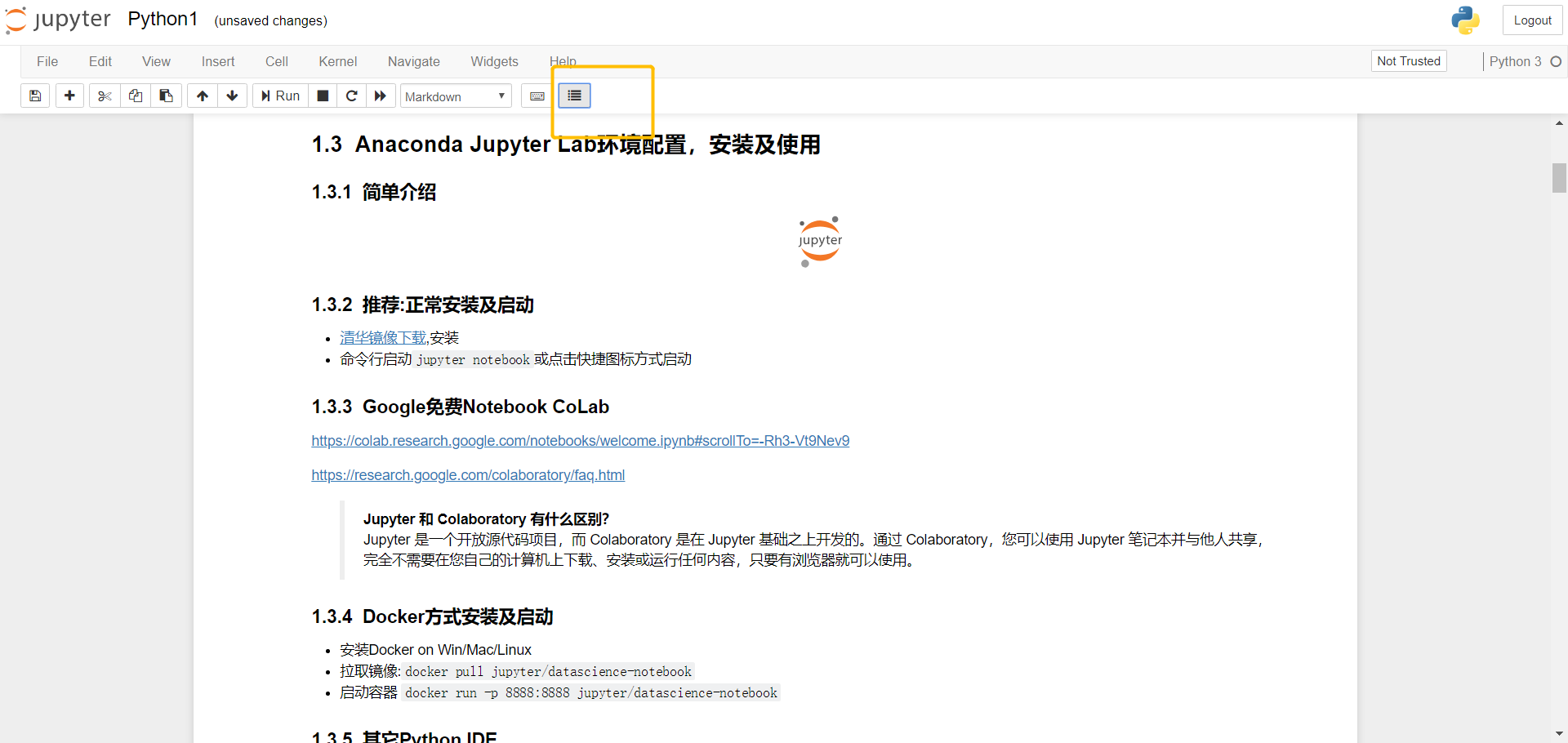Click the jupyter notebook inline code

pyautogui.click(x=473, y=360)
